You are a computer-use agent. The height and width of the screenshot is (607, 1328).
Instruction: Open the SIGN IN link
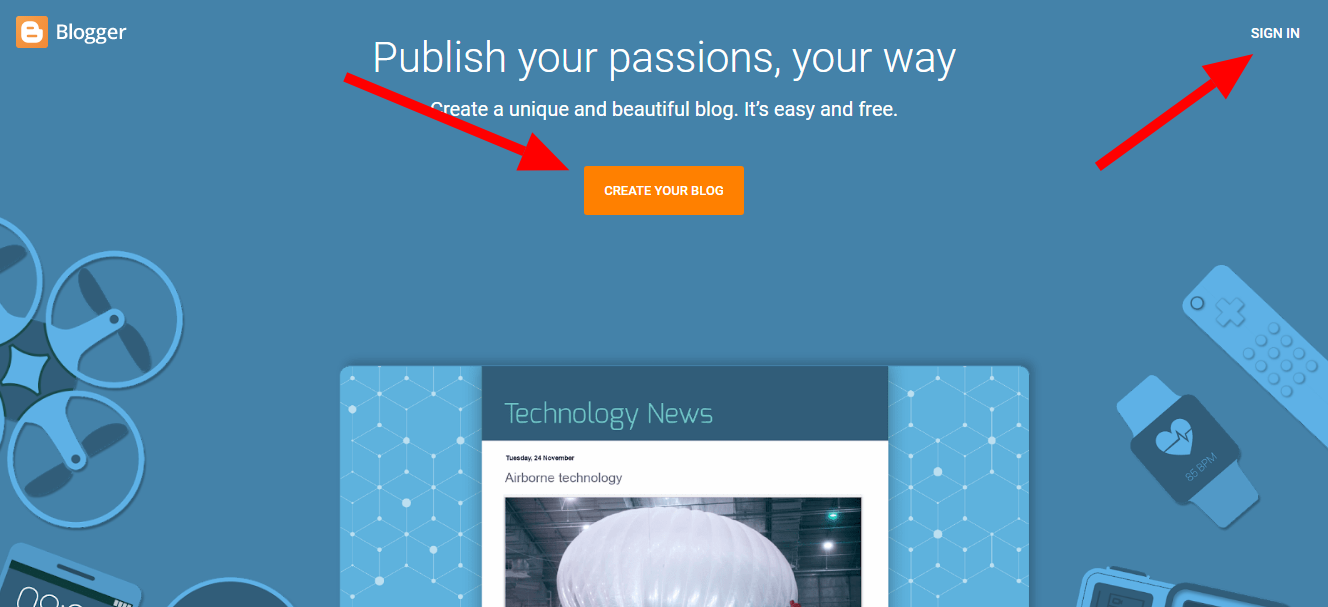pyautogui.click(x=1275, y=33)
